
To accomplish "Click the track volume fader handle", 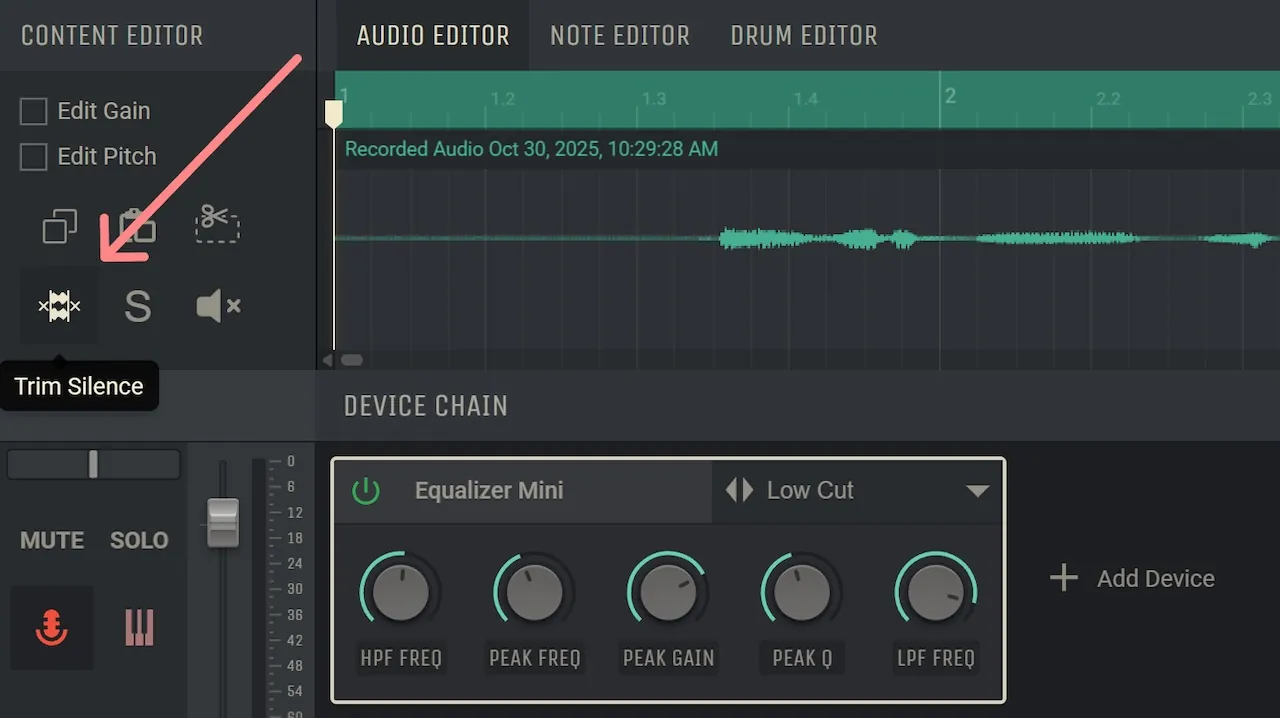I will click(223, 522).
